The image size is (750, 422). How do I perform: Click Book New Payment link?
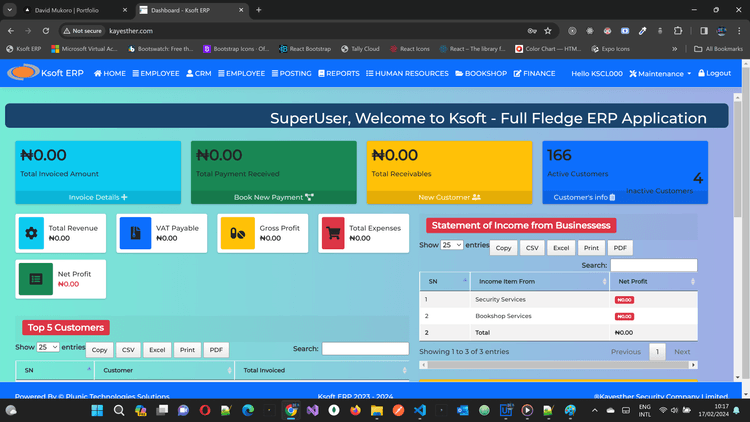pyautogui.click(x=273, y=197)
